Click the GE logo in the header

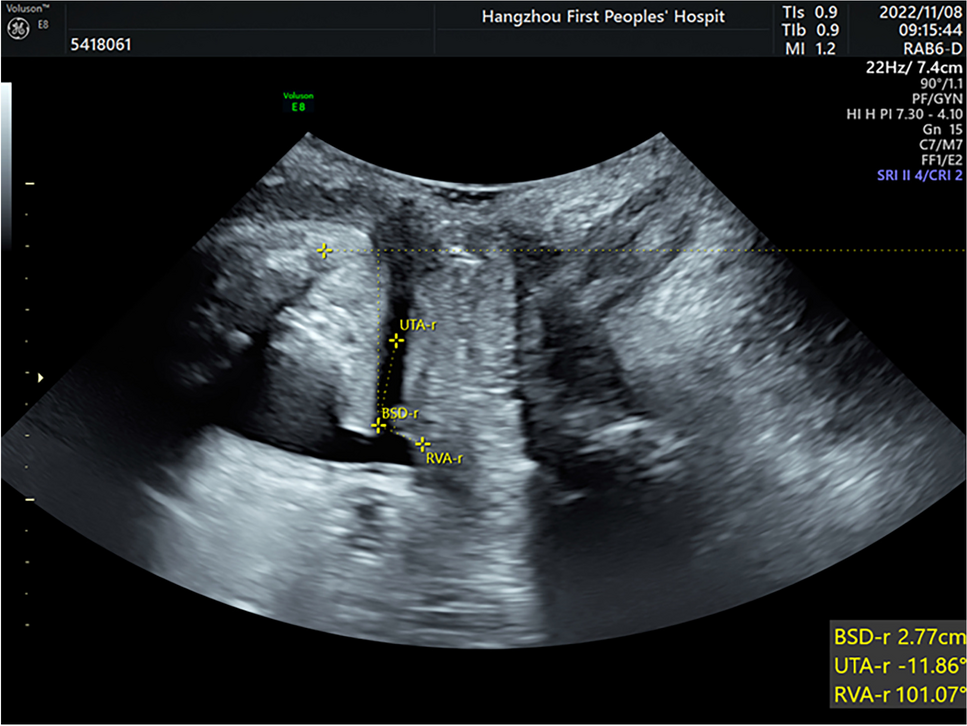pyautogui.click(x=18, y=29)
